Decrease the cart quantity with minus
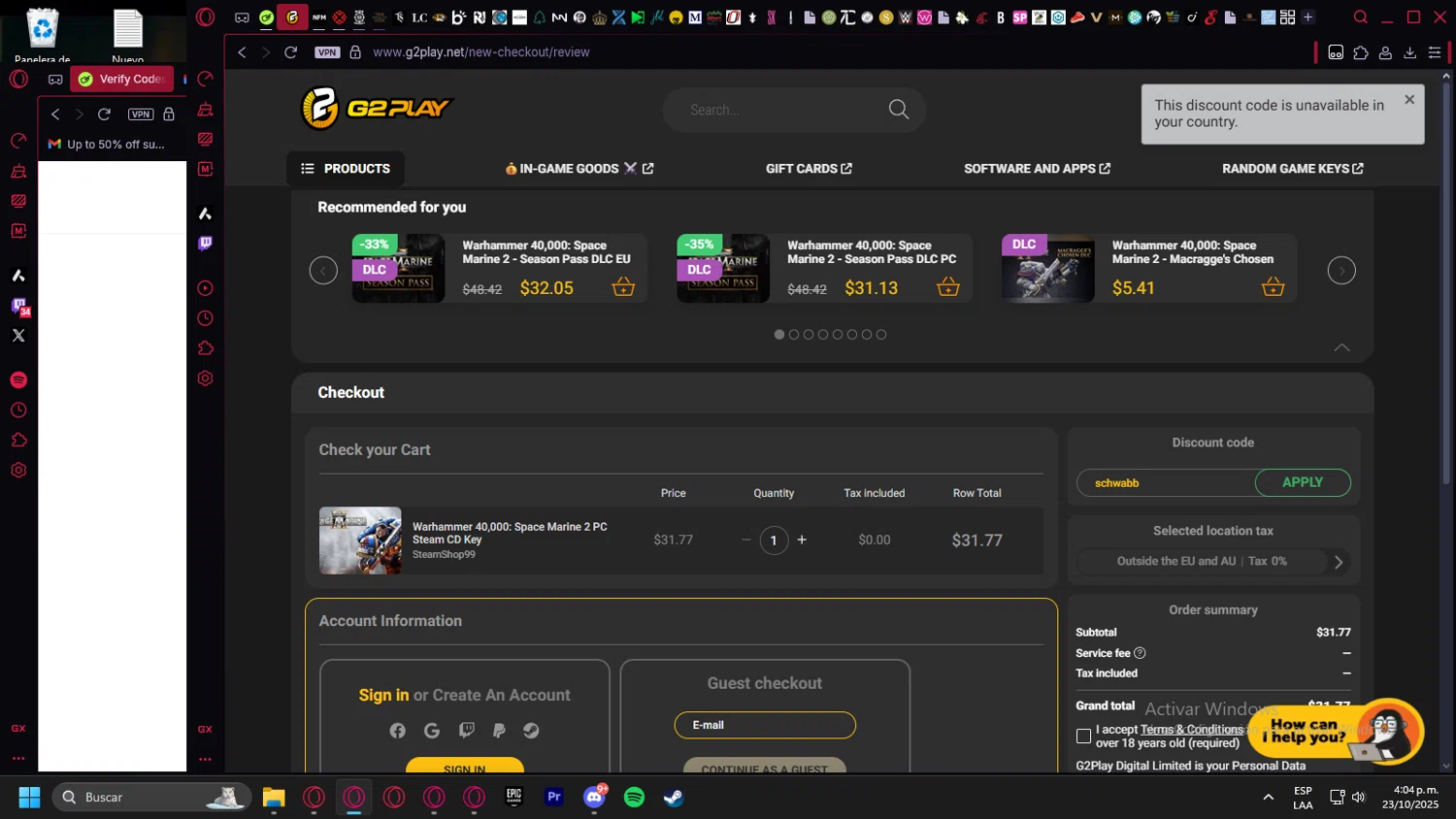Screen dimensions: 1456x819 click(x=746, y=540)
